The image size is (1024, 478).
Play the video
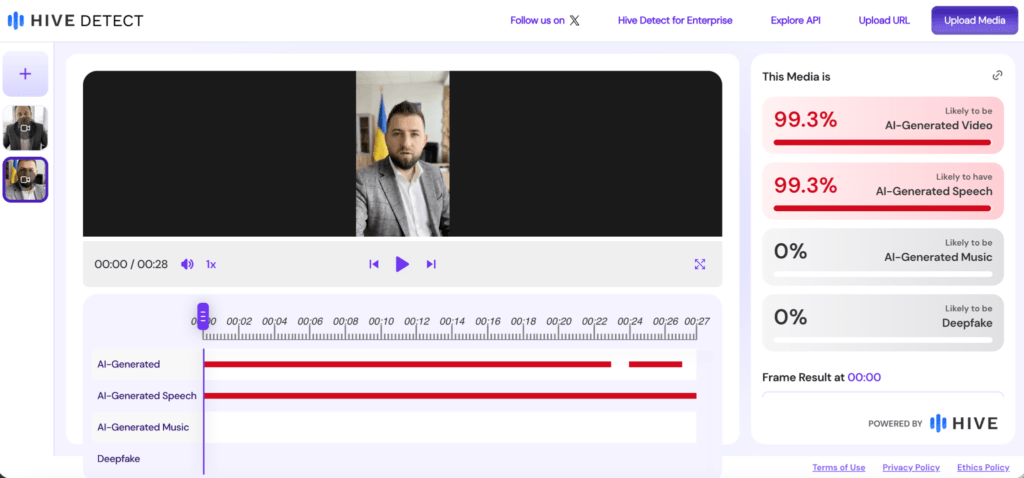click(x=402, y=264)
